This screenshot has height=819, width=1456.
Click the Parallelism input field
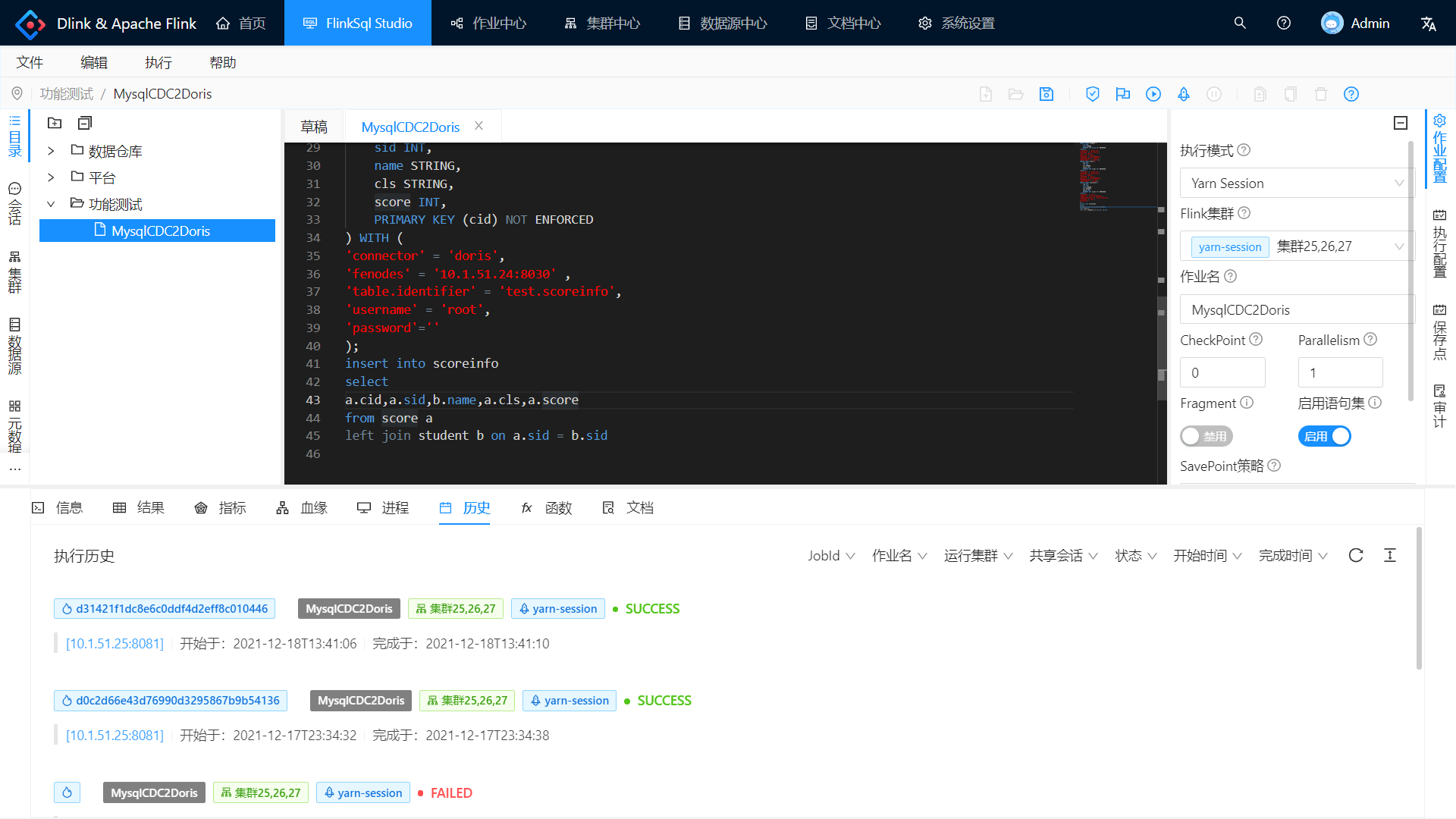pyautogui.click(x=1339, y=373)
